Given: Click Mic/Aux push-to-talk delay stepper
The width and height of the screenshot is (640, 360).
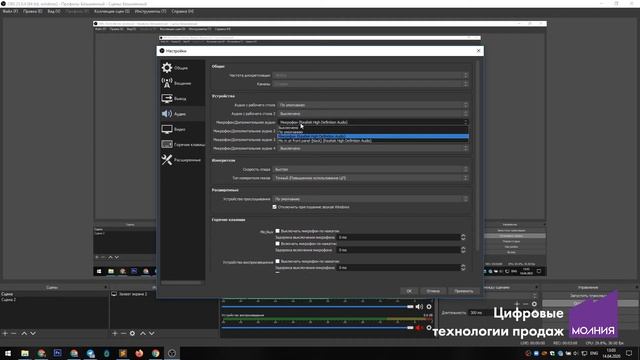Looking at the screenshot, I should click(463, 250).
